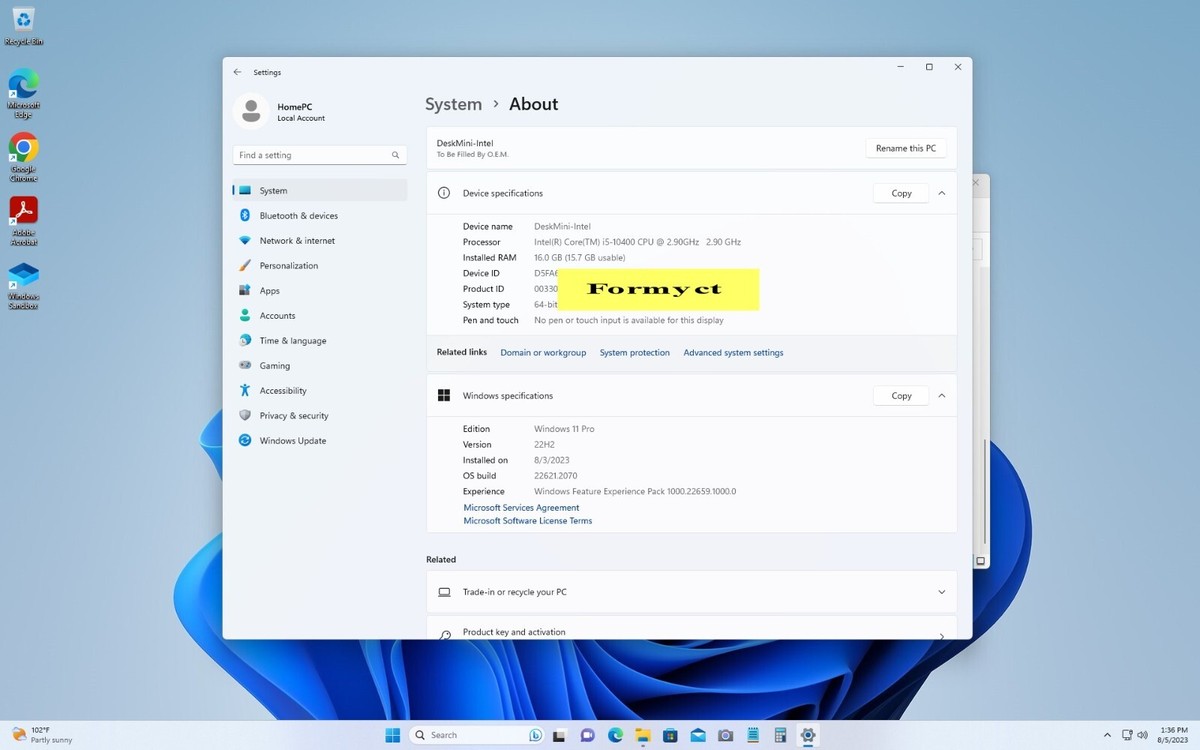This screenshot has width=1200, height=750.
Task: Open Microsoft Services Agreement link
Action: point(521,508)
